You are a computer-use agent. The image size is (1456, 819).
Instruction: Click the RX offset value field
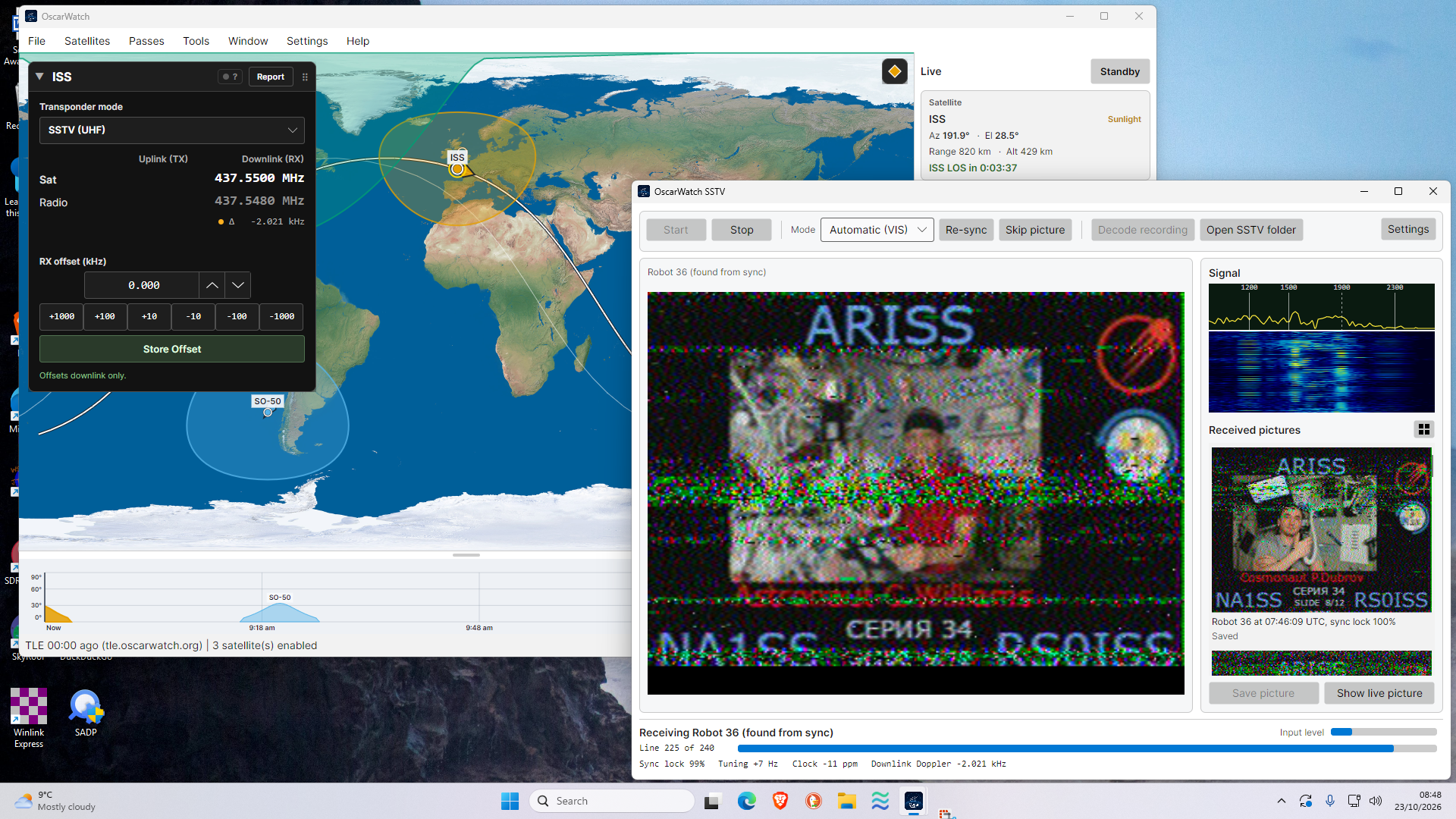(143, 285)
